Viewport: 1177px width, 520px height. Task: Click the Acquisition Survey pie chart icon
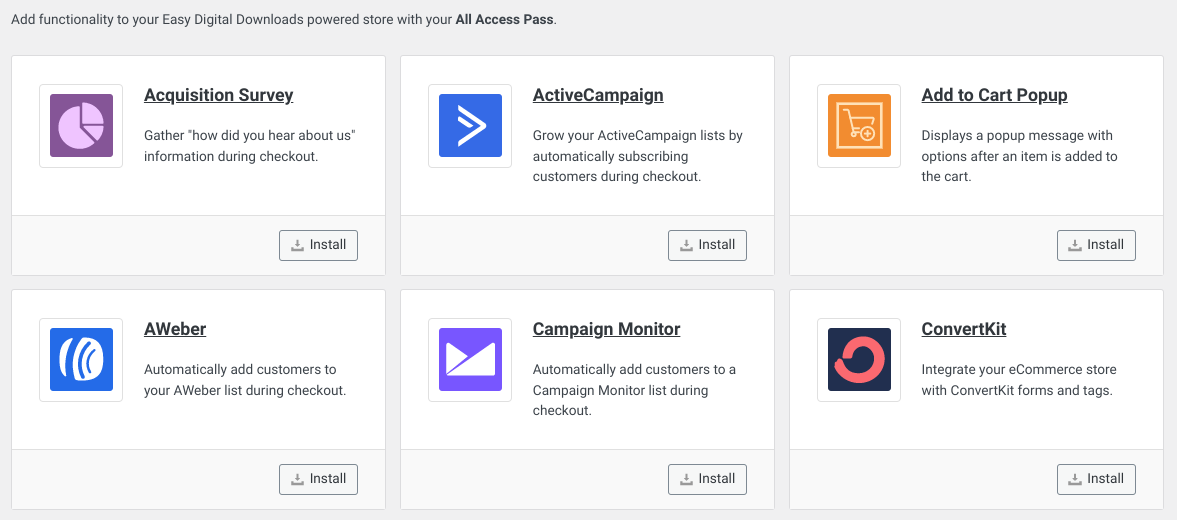click(x=81, y=126)
